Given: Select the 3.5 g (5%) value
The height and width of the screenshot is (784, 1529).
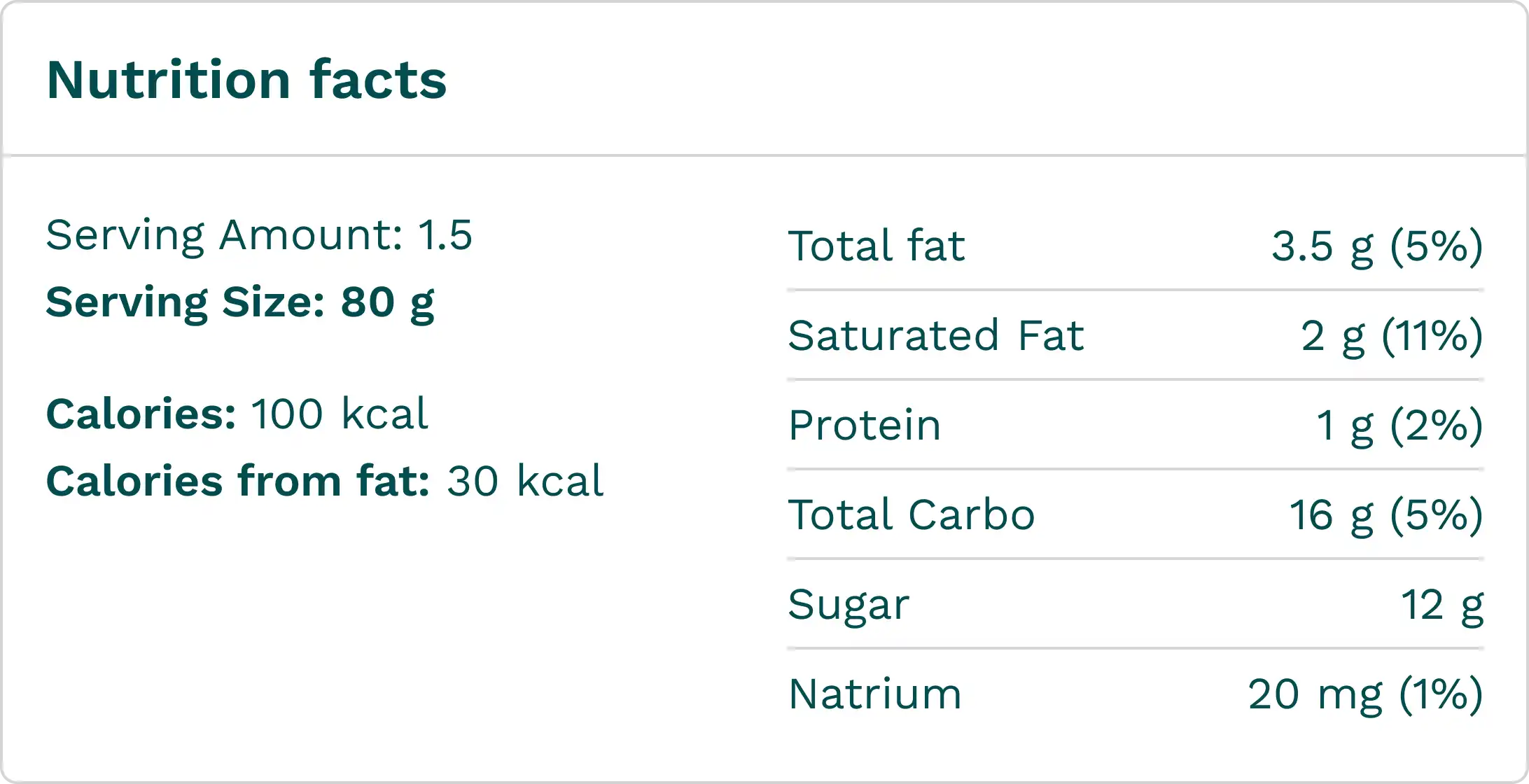Looking at the screenshot, I should (x=1377, y=246).
